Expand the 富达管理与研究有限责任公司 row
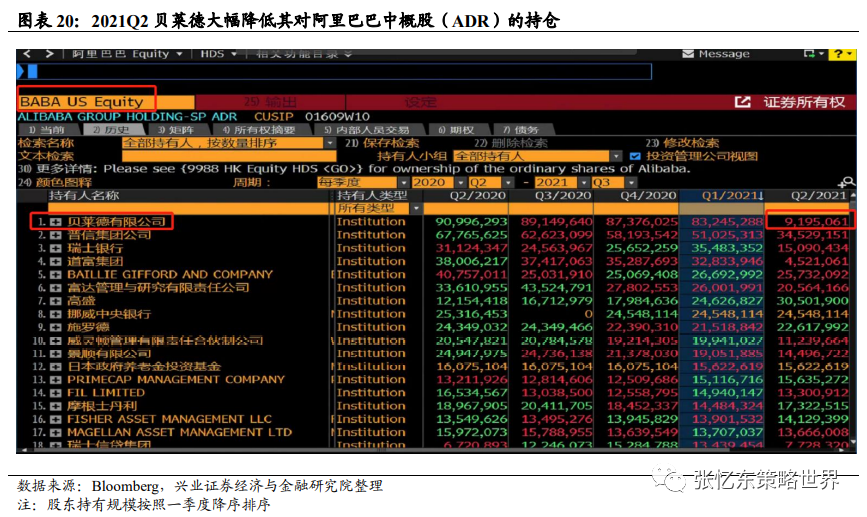This screenshot has width=867, height=517. click(55, 288)
